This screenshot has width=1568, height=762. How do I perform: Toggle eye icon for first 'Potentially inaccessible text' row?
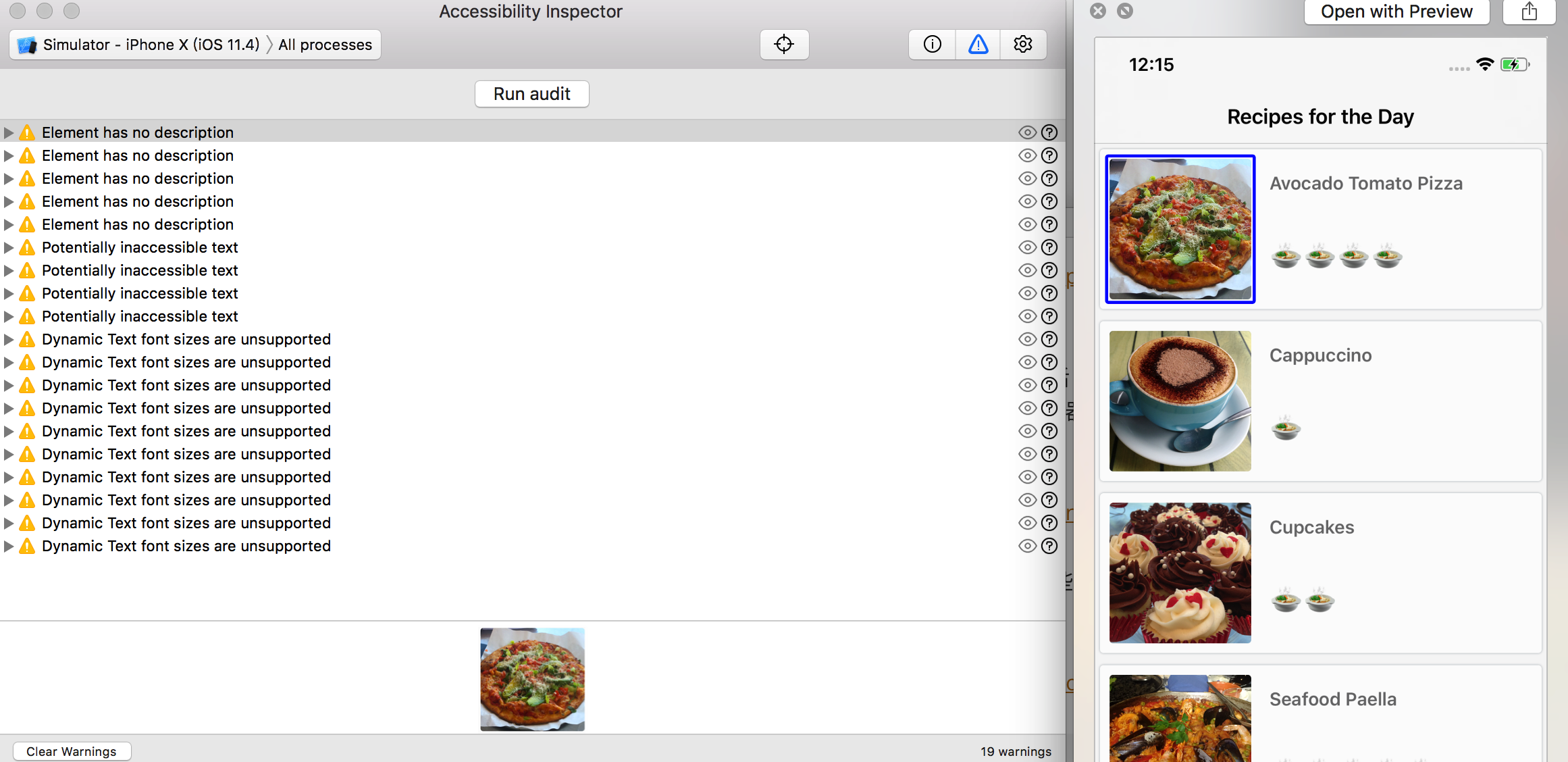click(x=1027, y=247)
